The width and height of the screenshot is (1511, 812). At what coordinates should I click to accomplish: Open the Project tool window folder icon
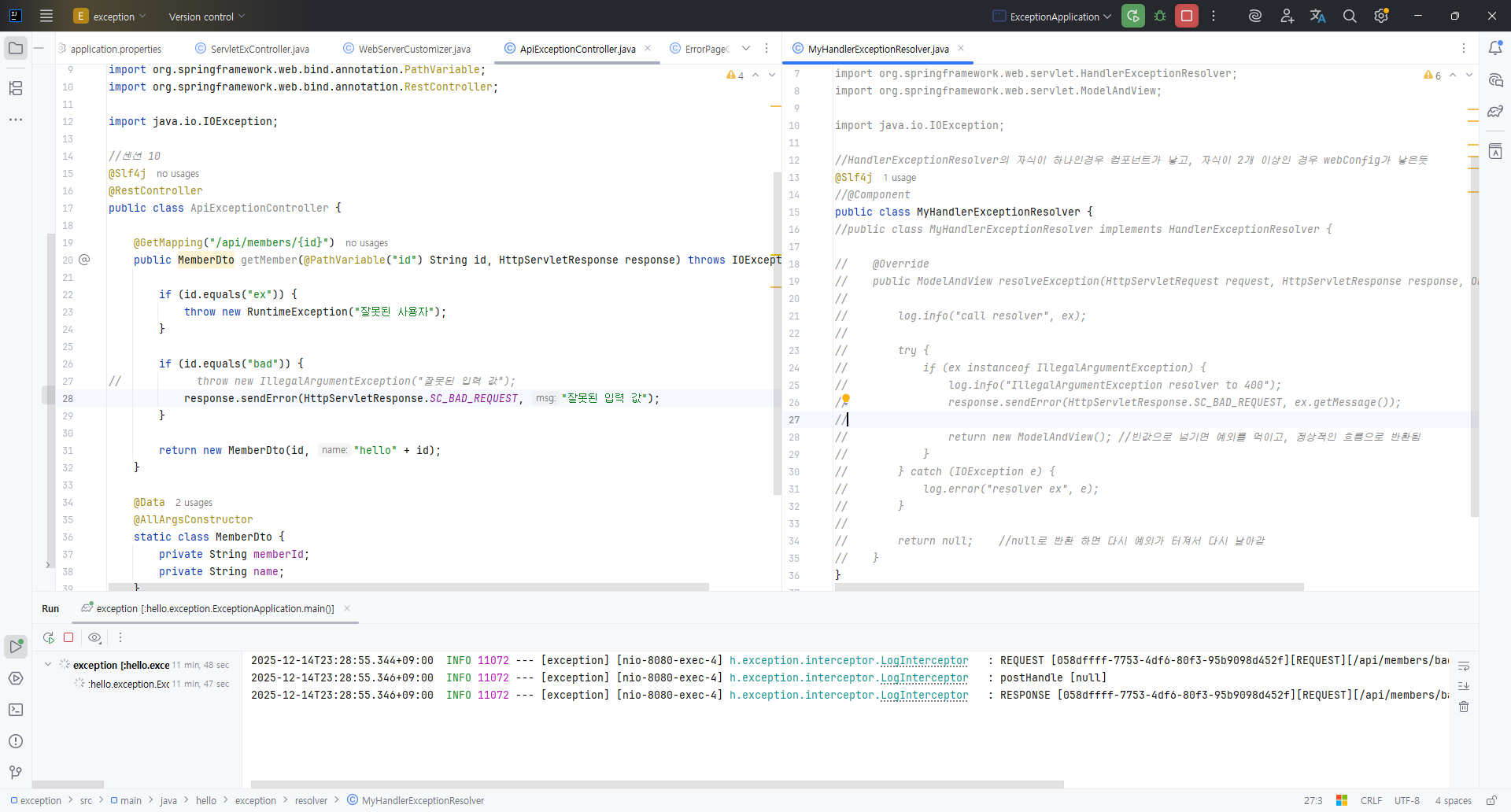coord(16,48)
